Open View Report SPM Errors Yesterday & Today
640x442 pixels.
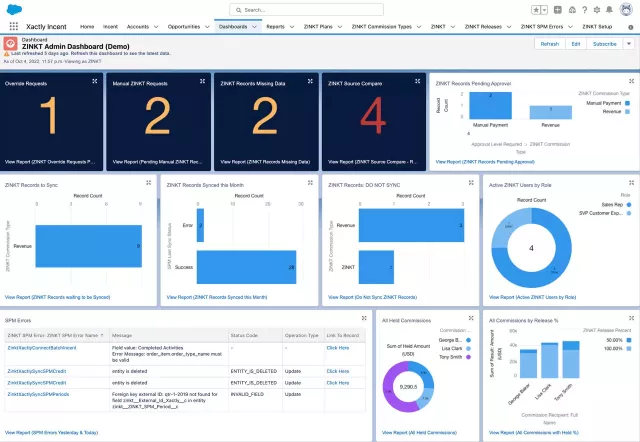coord(51,433)
